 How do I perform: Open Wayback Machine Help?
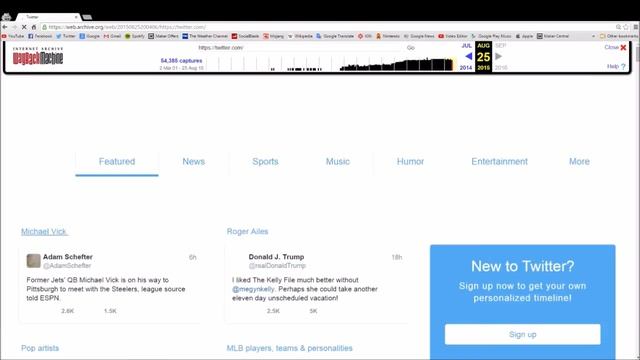coord(616,67)
